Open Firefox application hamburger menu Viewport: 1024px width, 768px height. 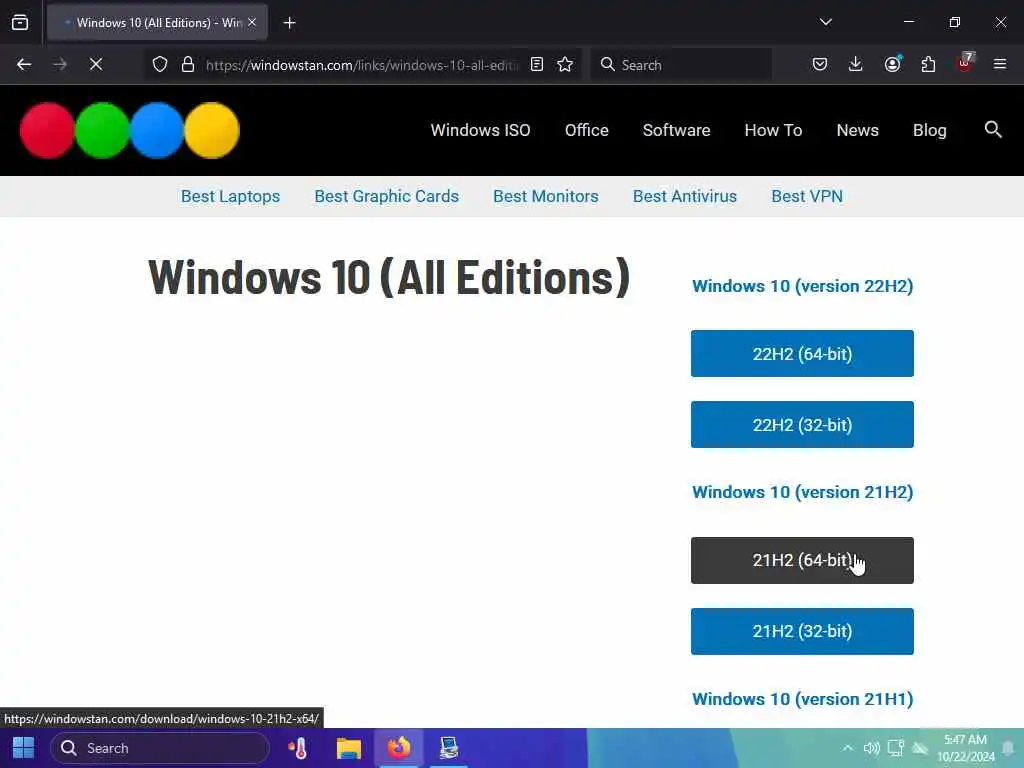(1000, 64)
